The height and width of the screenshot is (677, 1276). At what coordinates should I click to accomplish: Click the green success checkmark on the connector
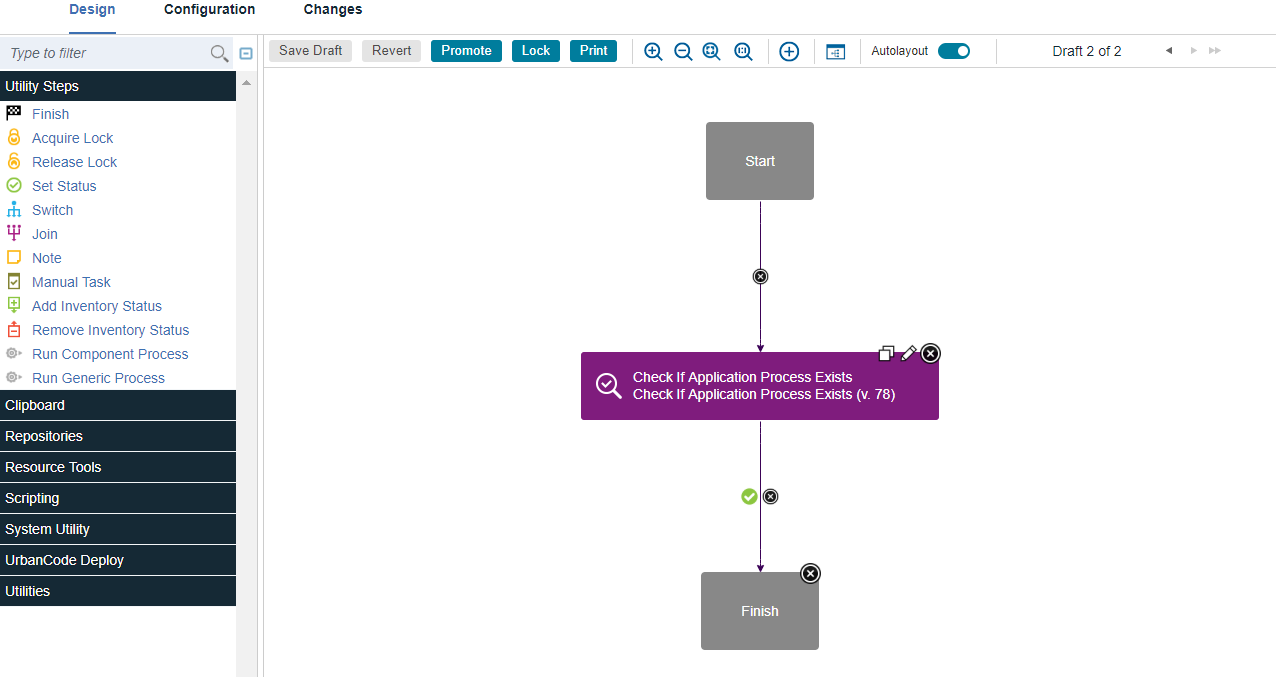click(x=749, y=496)
